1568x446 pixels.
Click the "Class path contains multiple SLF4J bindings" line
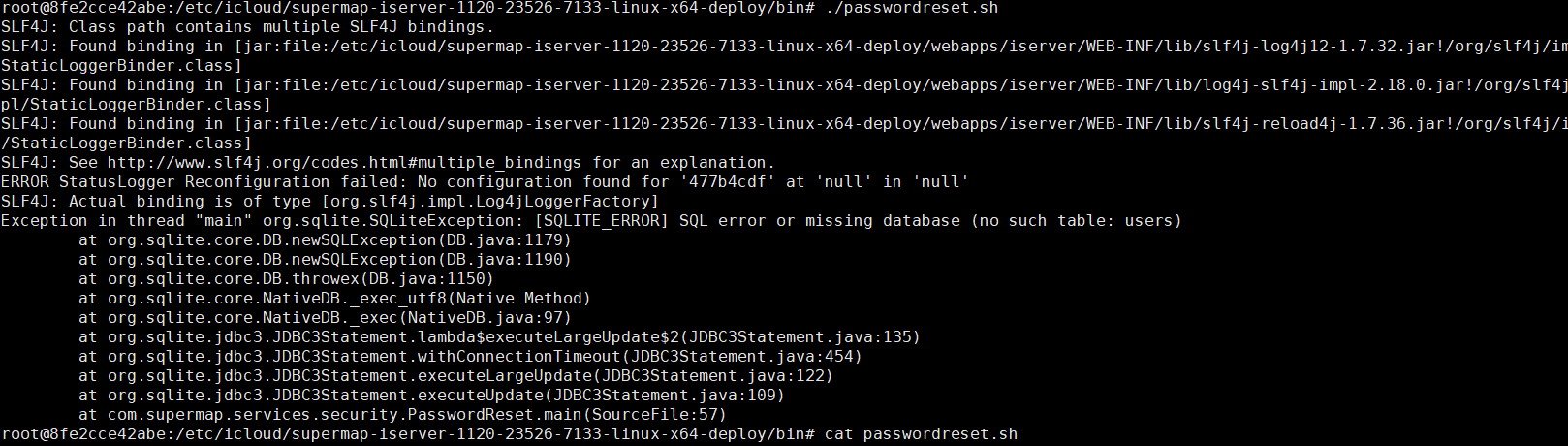(x=281, y=27)
